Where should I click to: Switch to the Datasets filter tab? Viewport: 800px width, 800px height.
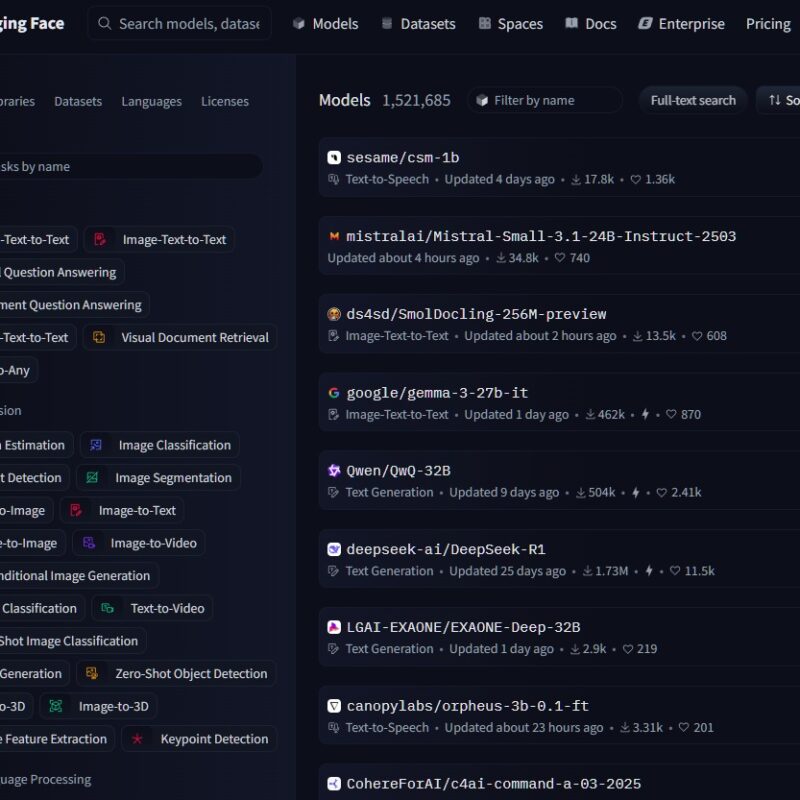click(78, 101)
